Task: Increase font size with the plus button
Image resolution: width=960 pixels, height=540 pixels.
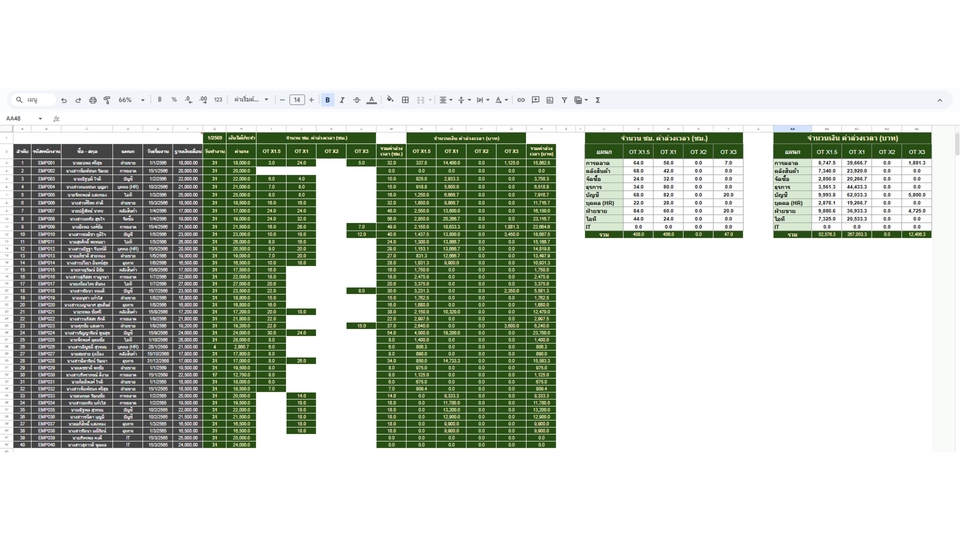Action: 312,100
